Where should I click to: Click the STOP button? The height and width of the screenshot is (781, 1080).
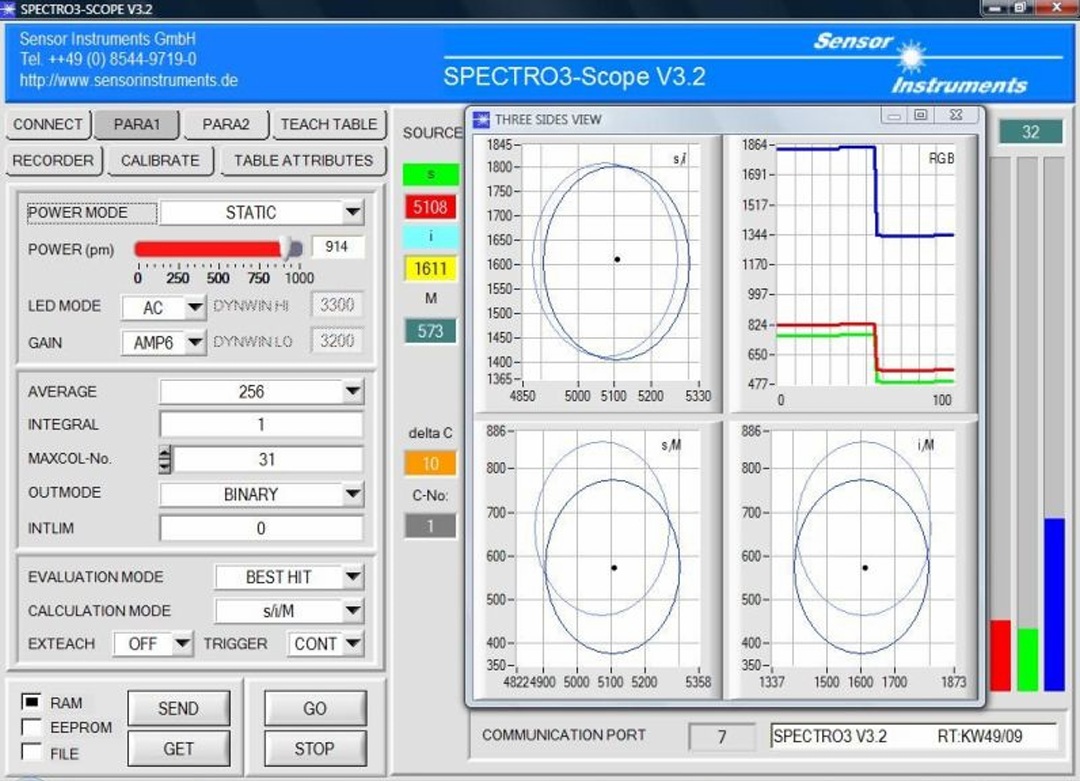click(315, 748)
